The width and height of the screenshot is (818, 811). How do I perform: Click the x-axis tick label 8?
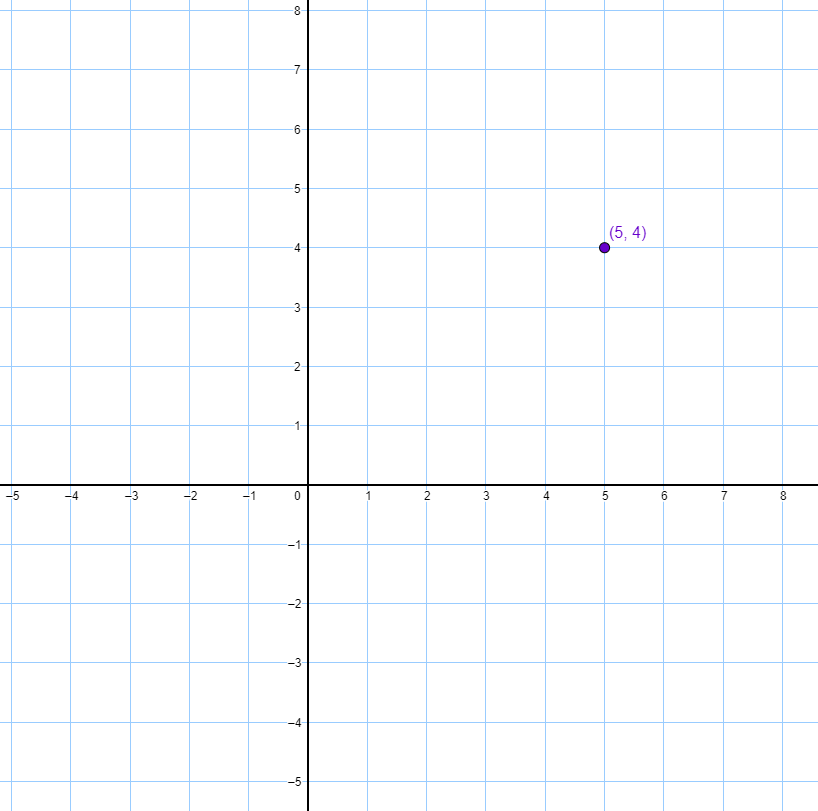pos(783,496)
